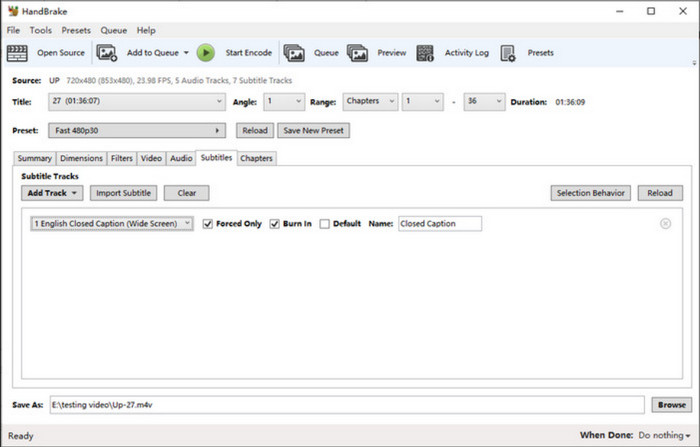Open the Angle dropdown
Viewport: 700px width, 447px height.
tap(284, 101)
